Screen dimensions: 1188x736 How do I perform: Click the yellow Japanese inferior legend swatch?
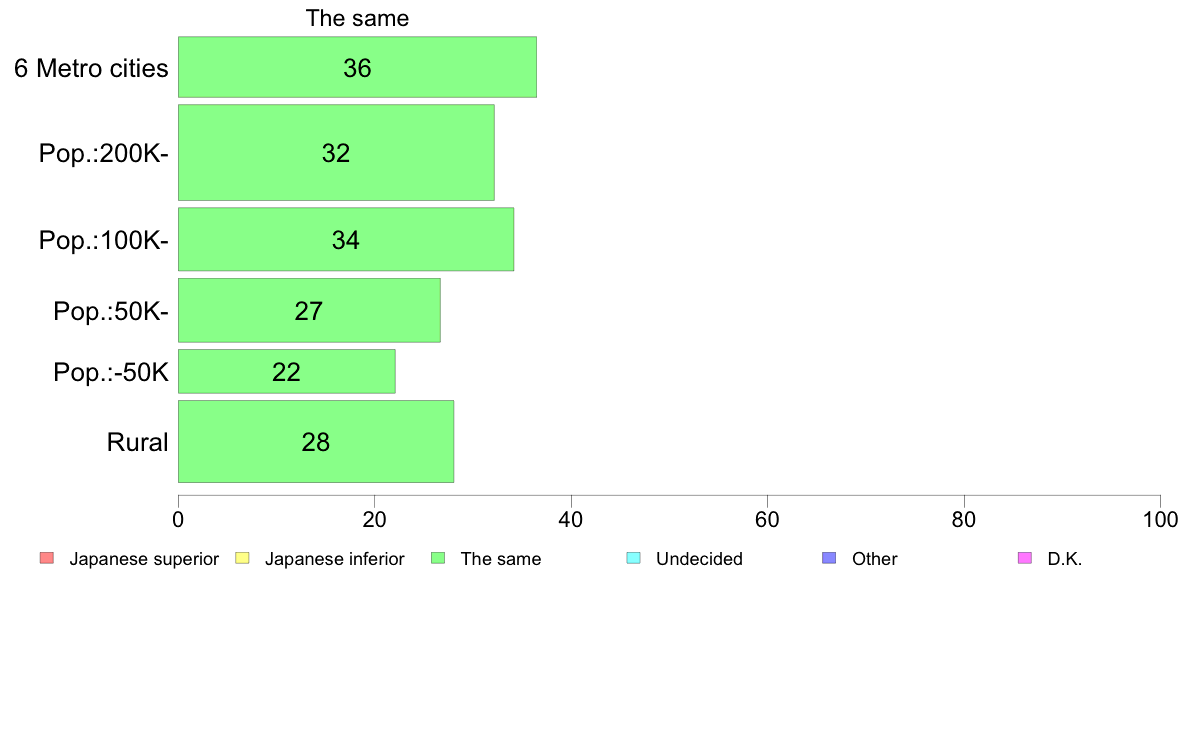pyautogui.click(x=242, y=559)
